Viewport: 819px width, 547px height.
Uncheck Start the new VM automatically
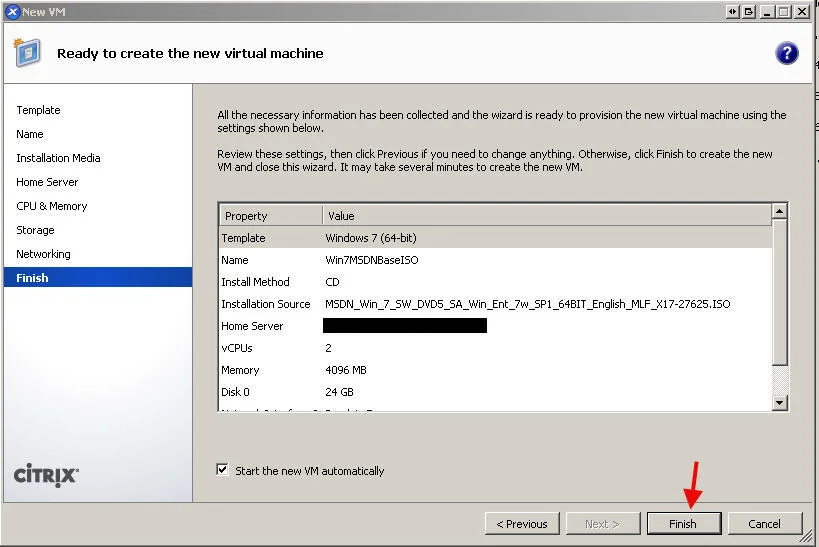[x=223, y=469]
